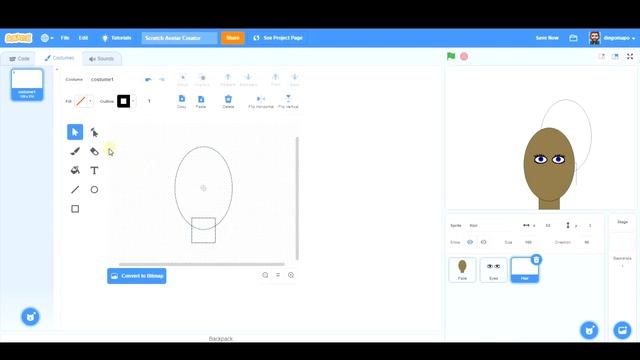Viewport: 640px width, 360px height.
Task: Click the Undo arrow
Action: coord(148,79)
